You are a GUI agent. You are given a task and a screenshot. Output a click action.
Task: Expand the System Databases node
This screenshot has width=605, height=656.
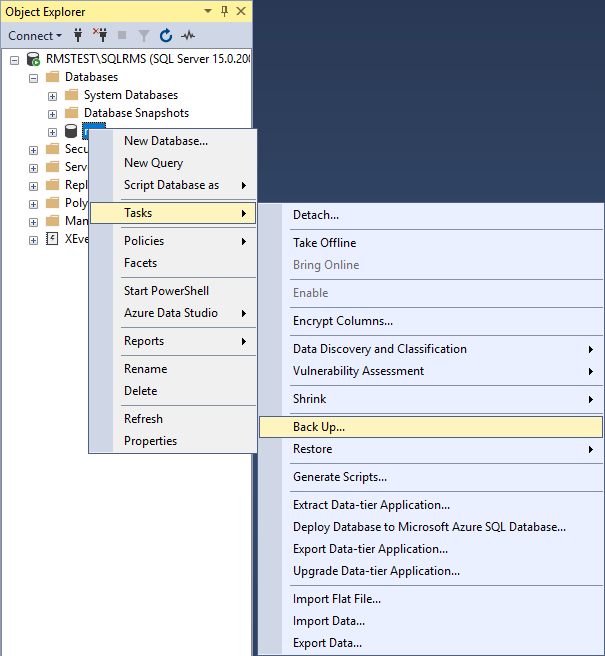pyautogui.click(x=52, y=97)
